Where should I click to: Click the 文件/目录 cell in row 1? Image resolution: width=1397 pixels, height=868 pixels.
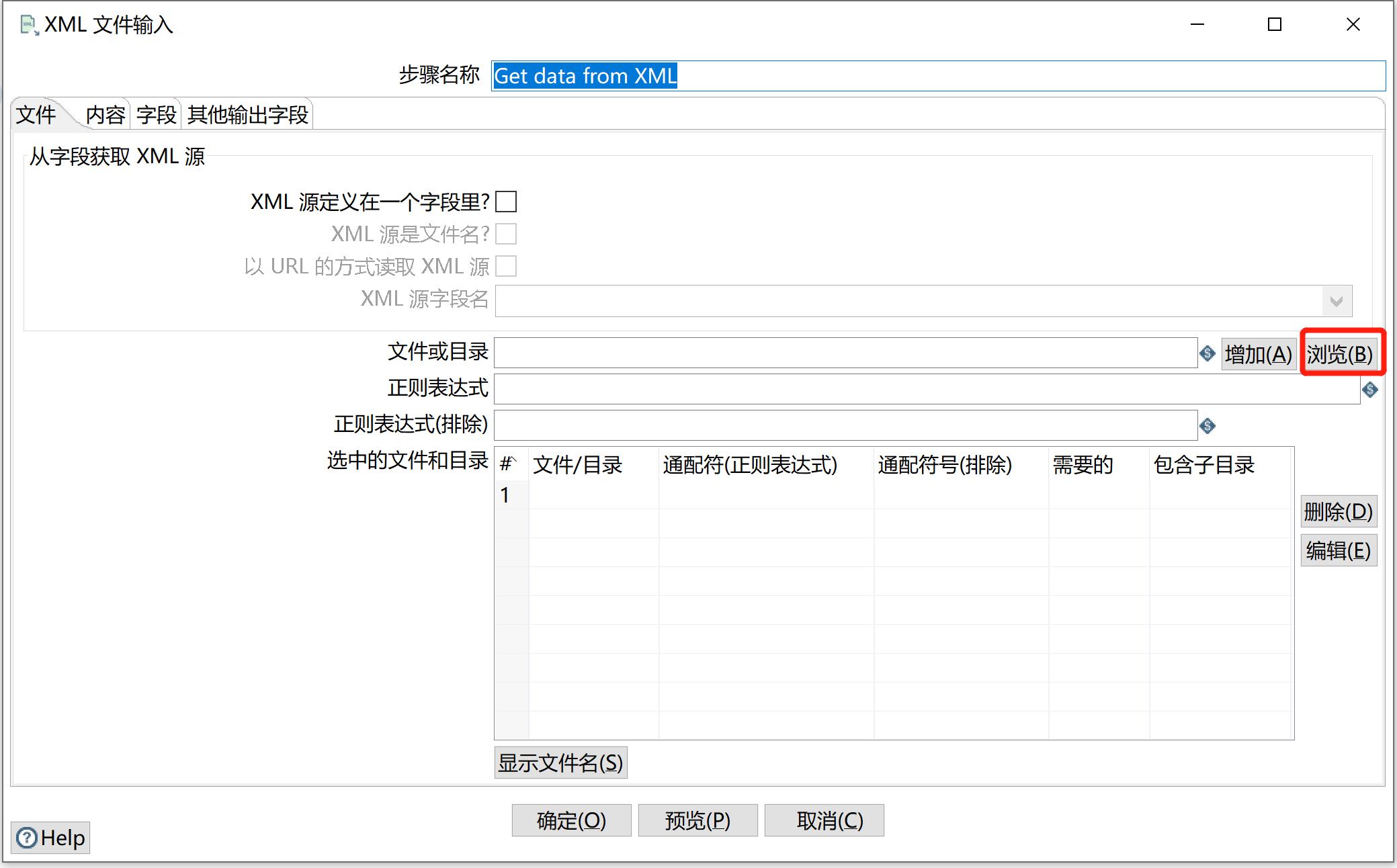click(593, 494)
